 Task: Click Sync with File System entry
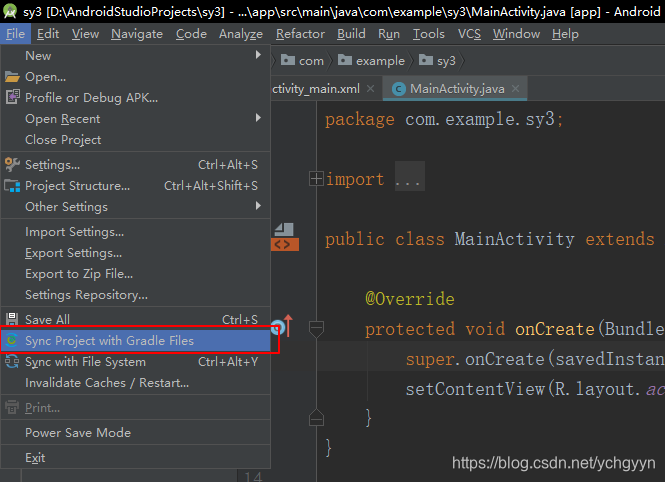click(x=136, y=362)
